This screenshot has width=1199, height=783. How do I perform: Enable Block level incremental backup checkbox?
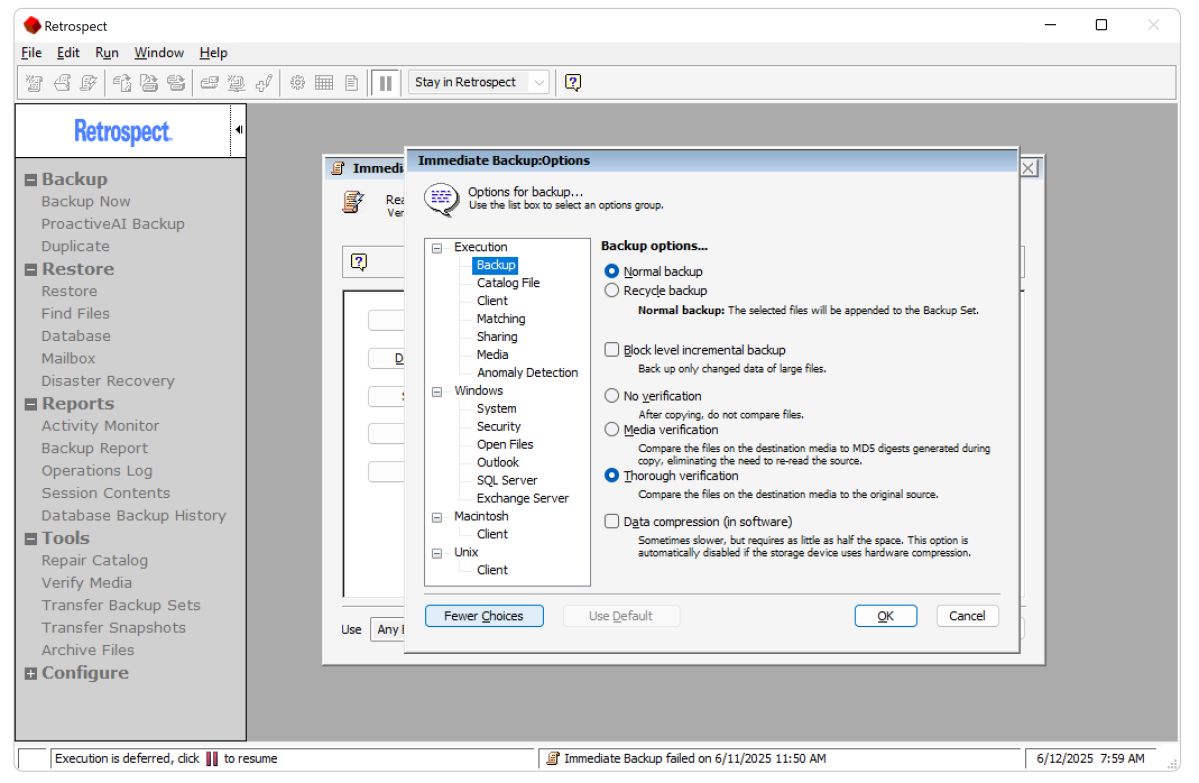[x=612, y=349]
